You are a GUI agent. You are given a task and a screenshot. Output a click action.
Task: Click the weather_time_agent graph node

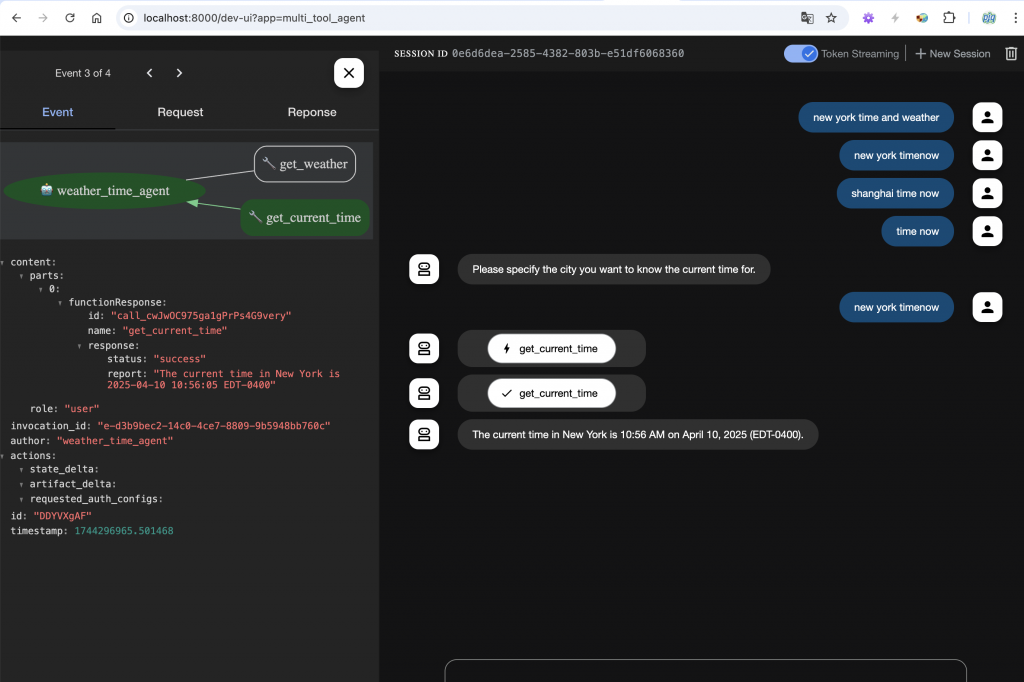pos(105,191)
